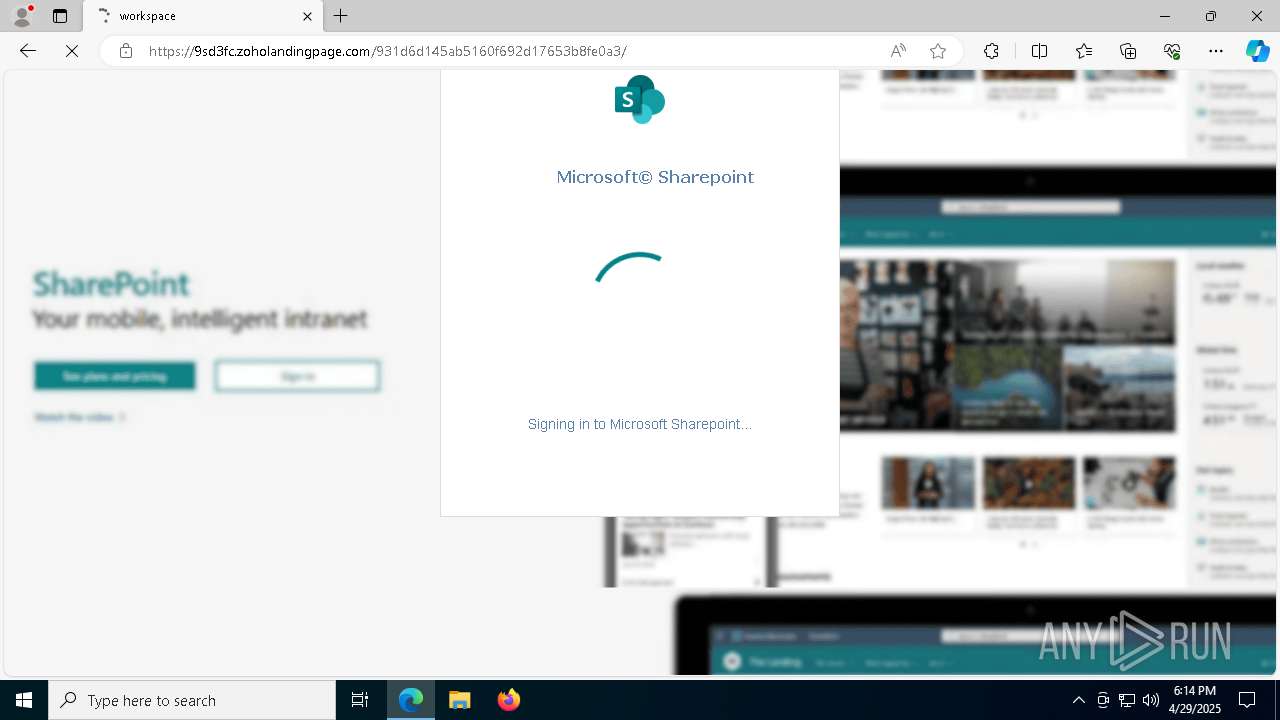Click the 'Signing in to Microsoft Sharepoint...' text

639,424
